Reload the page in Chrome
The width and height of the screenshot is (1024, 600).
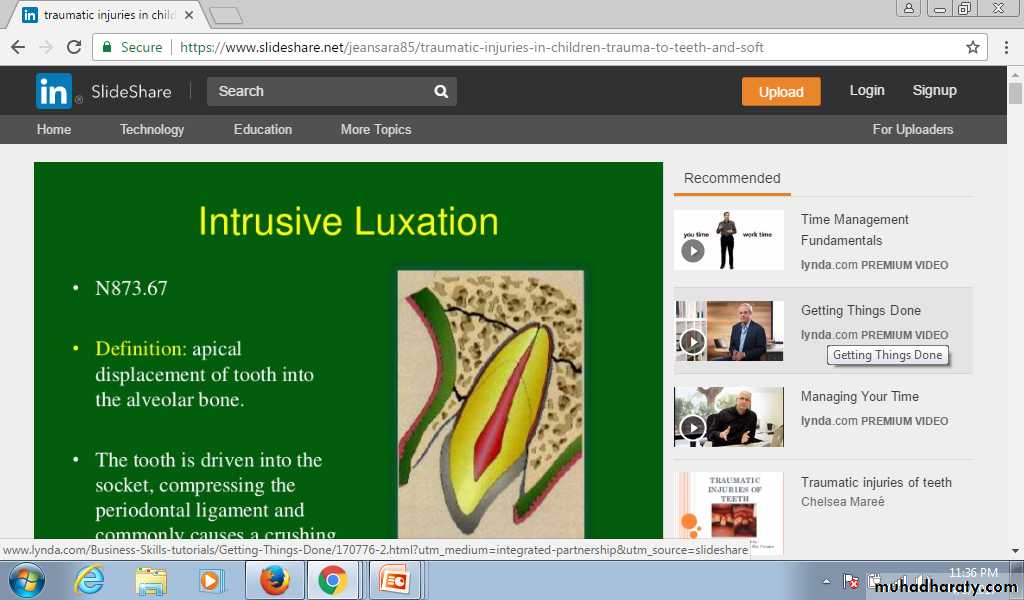tap(74, 47)
